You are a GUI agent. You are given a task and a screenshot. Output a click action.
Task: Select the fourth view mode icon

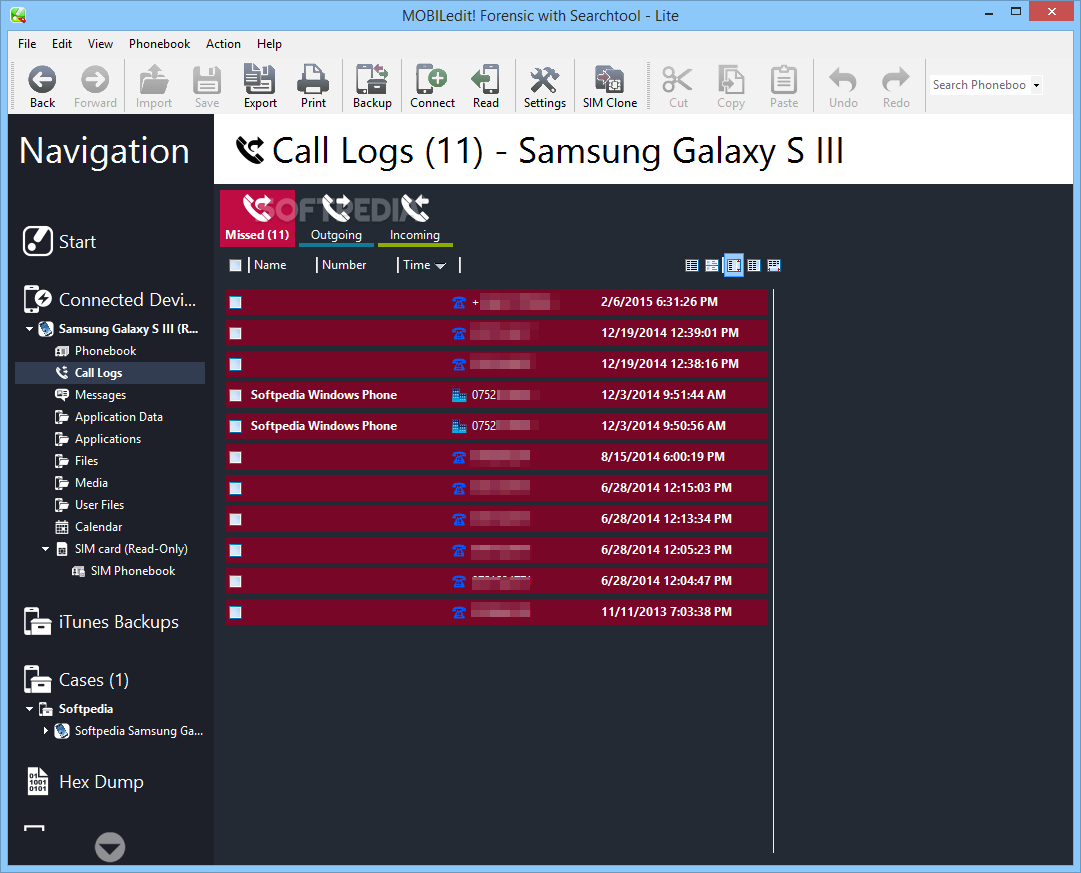coord(754,265)
